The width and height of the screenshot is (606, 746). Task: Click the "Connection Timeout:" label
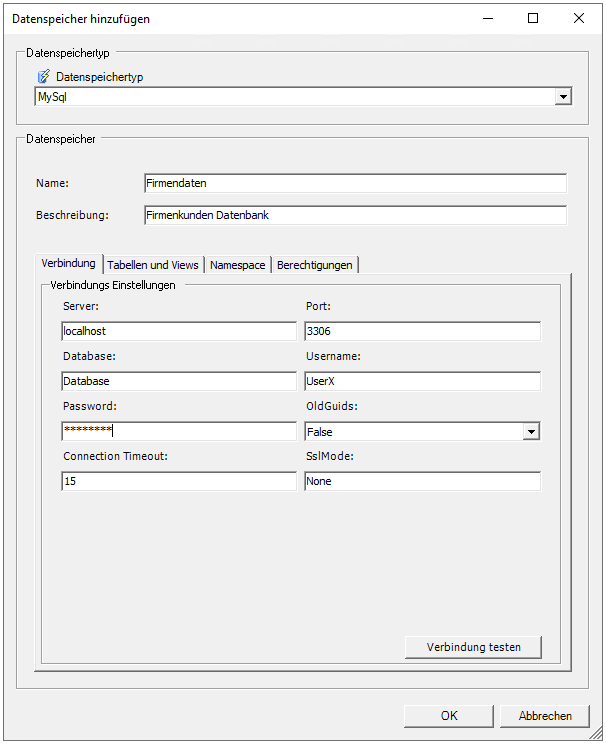point(115,456)
